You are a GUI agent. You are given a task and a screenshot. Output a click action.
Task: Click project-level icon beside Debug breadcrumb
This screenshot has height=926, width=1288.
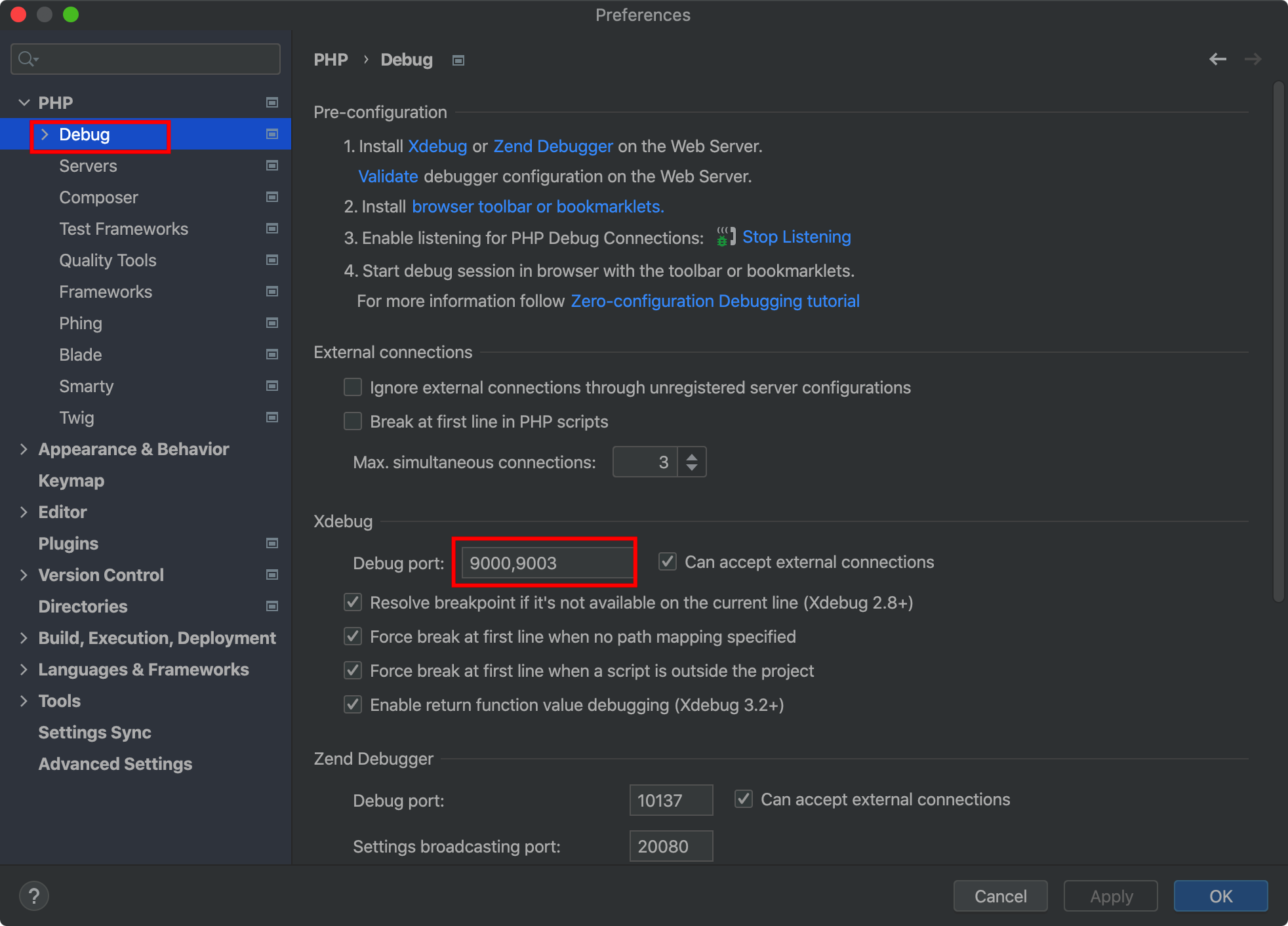[x=458, y=60]
